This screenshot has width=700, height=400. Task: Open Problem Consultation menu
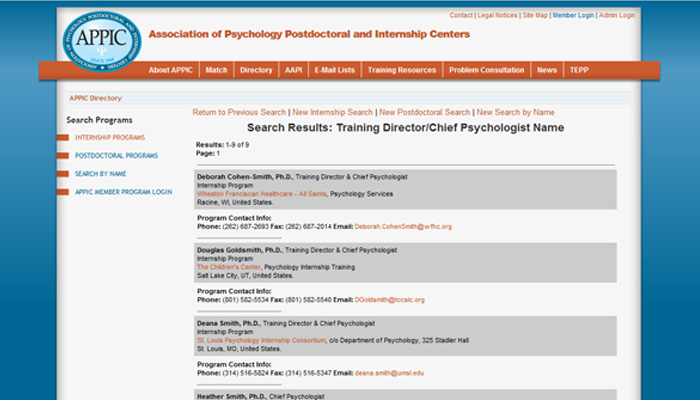click(x=487, y=70)
